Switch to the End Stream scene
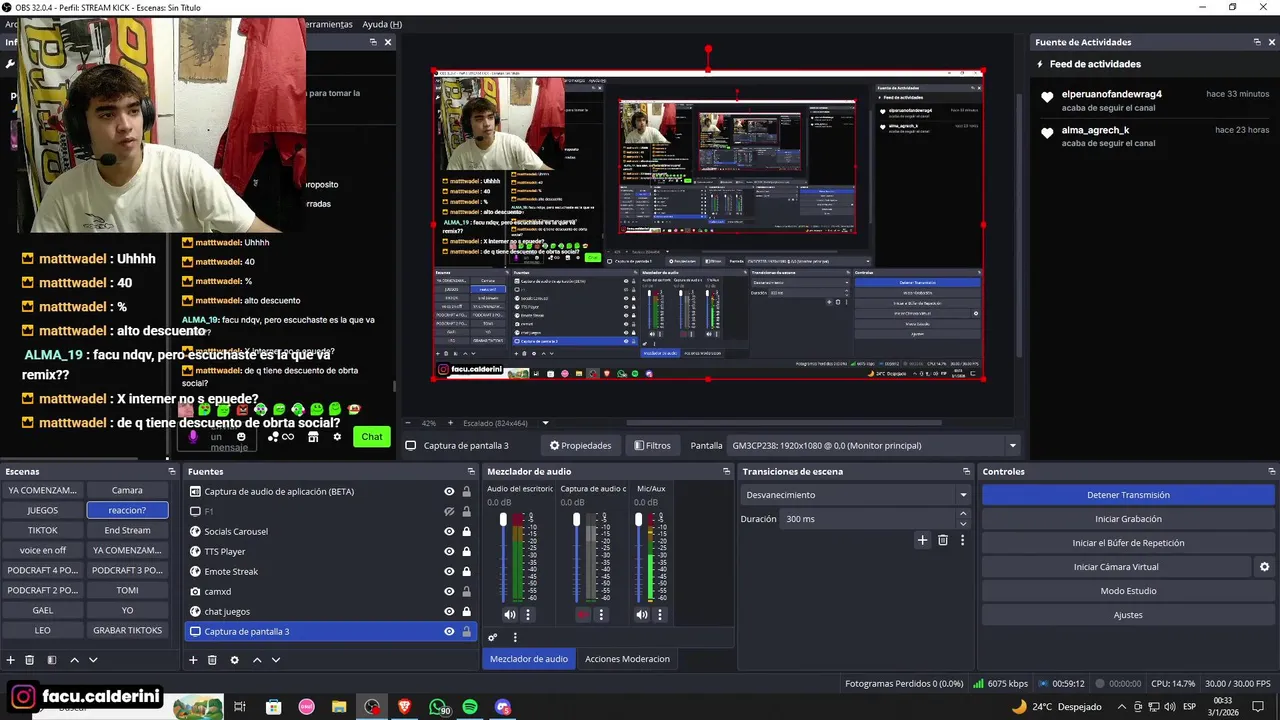This screenshot has width=1280, height=720. coord(127,530)
